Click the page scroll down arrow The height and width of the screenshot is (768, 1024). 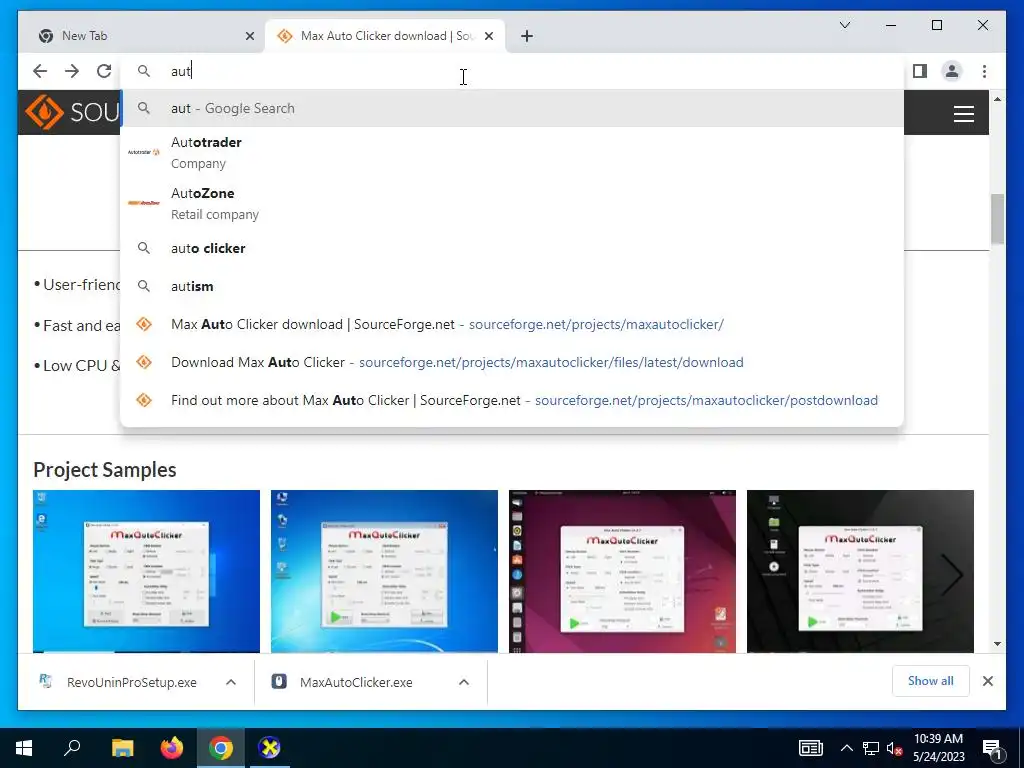click(x=997, y=644)
